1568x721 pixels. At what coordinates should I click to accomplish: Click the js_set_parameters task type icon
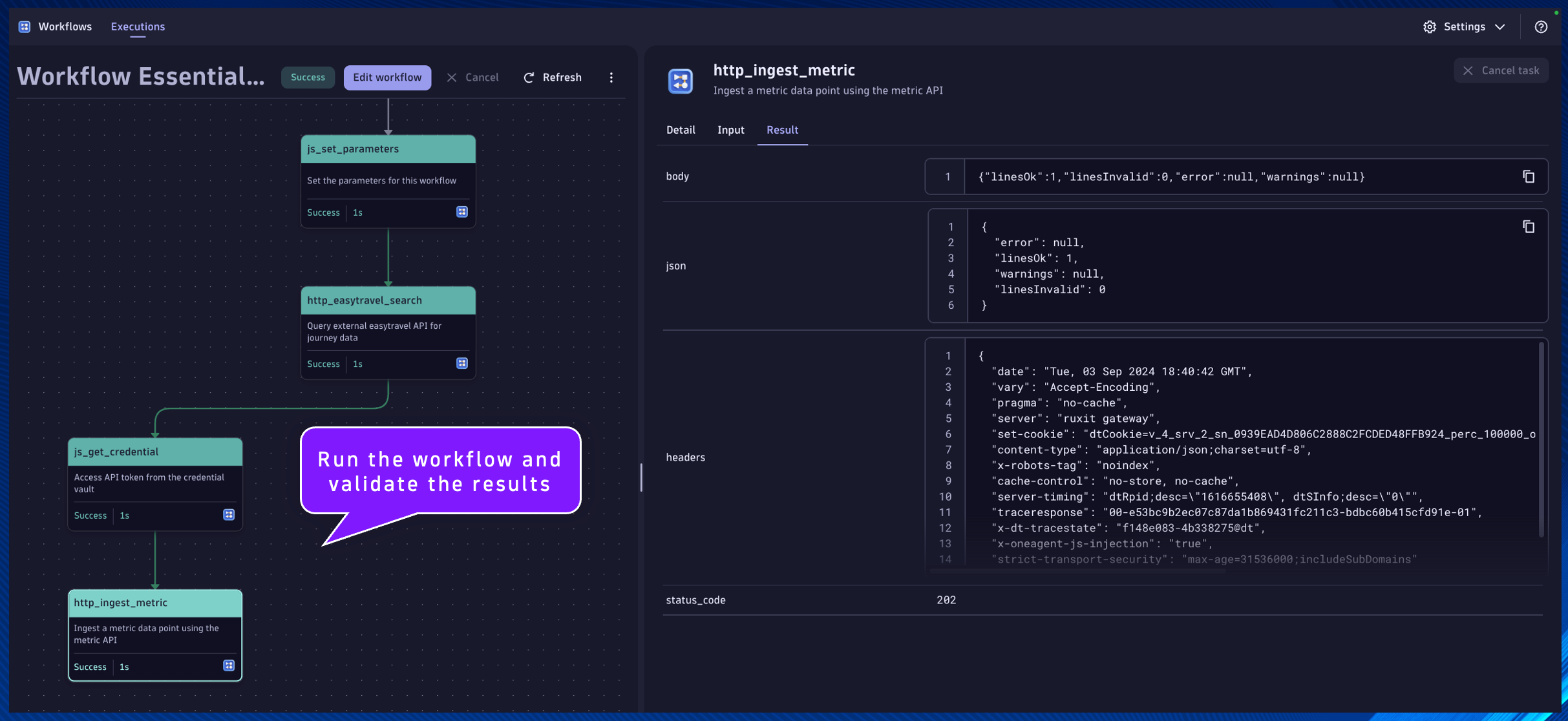coord(462,212)
